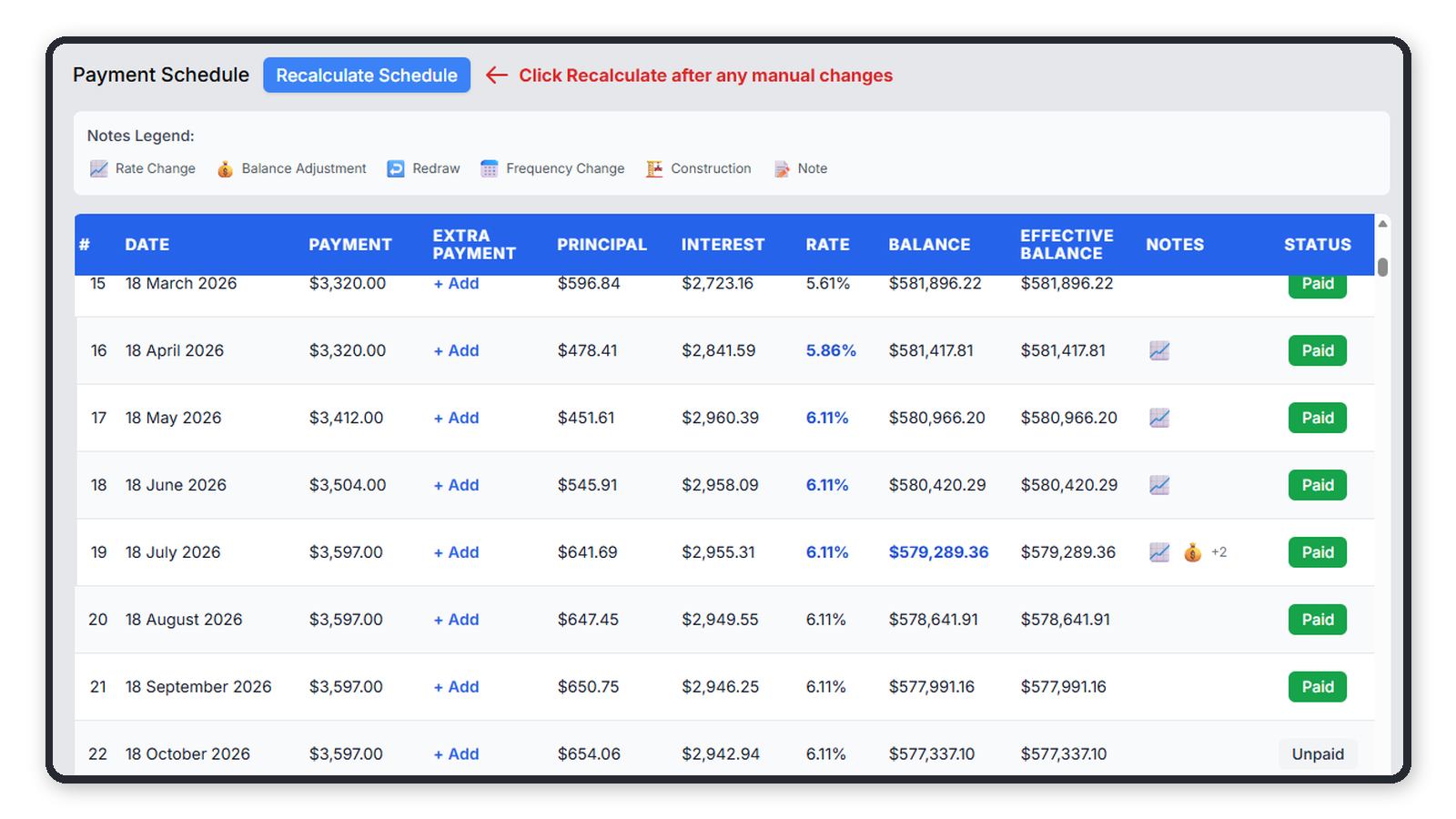The width and height of the screenshot is (1456, 819).
Task: Click principal $641.69 cell
Action: (587, 552)
